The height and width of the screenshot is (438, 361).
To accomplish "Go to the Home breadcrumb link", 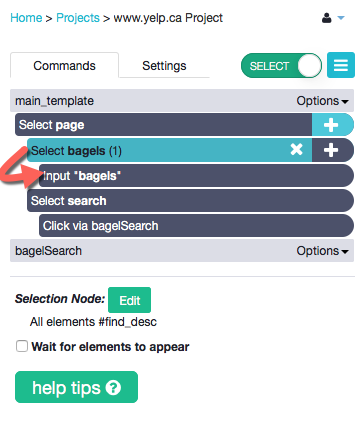I will click(26, 18).
